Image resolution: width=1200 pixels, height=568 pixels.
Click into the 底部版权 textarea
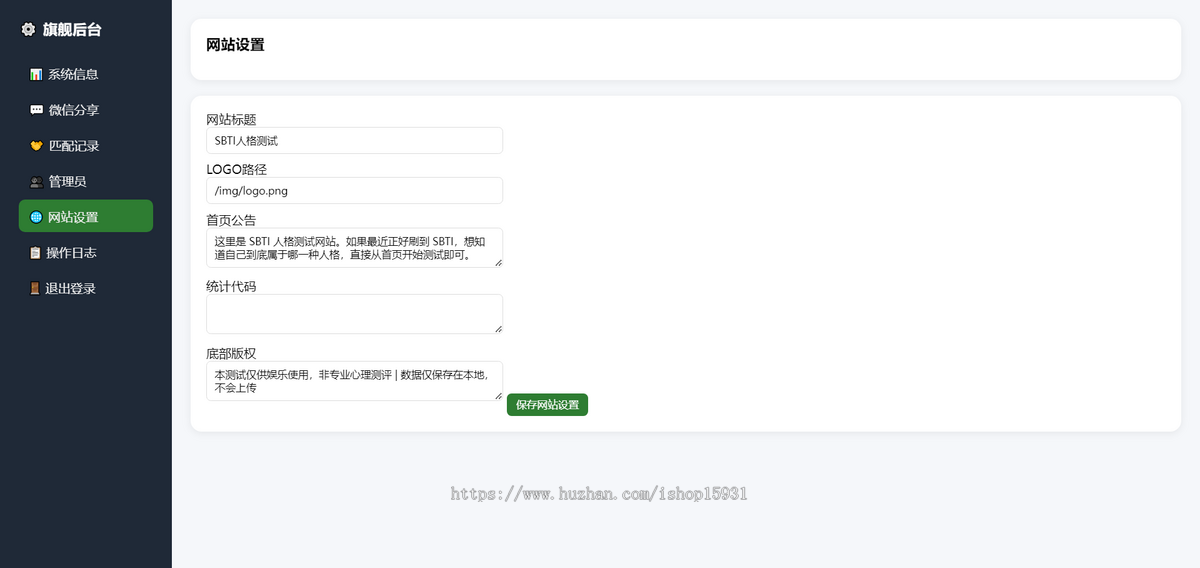[x=354, y=381]
